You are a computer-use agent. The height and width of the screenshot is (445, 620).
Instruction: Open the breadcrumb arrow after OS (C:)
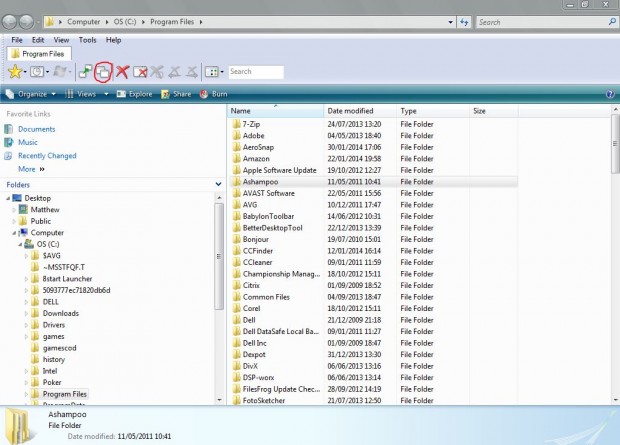coord(143,22)
